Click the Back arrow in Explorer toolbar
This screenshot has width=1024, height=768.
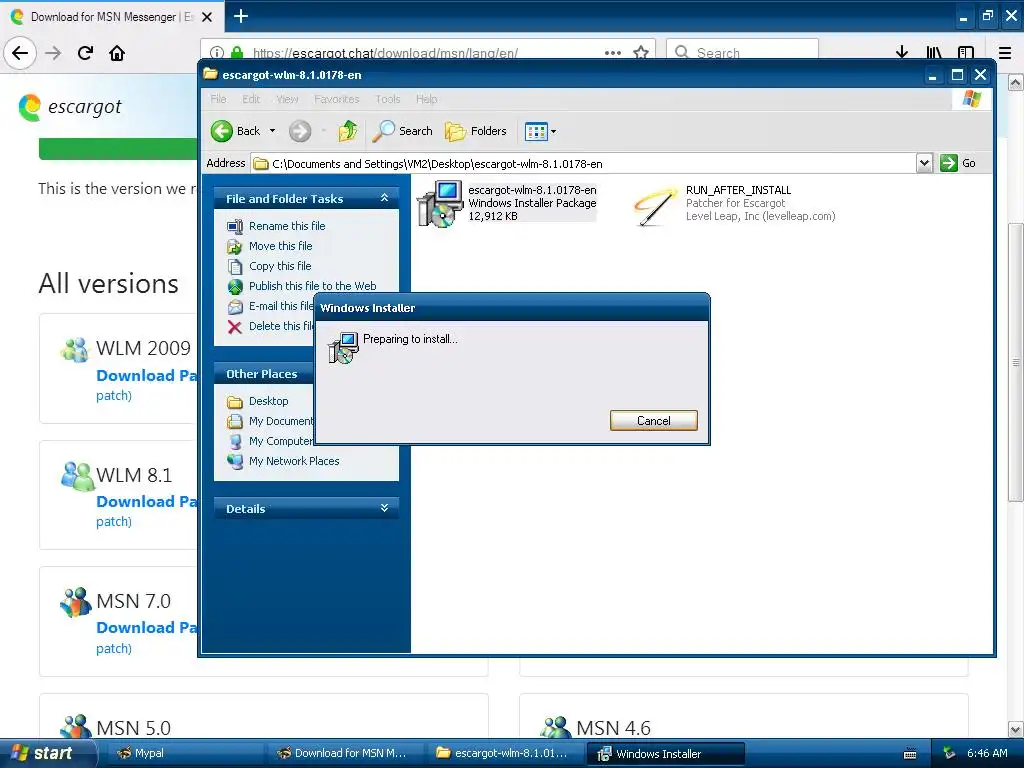[221, 131]
